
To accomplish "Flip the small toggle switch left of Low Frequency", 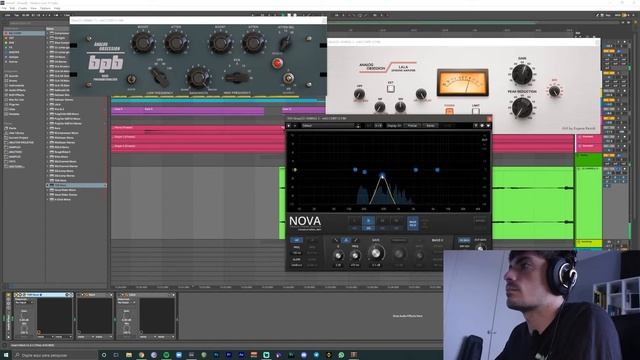I will pyautogui.click(x=131, y=79).
